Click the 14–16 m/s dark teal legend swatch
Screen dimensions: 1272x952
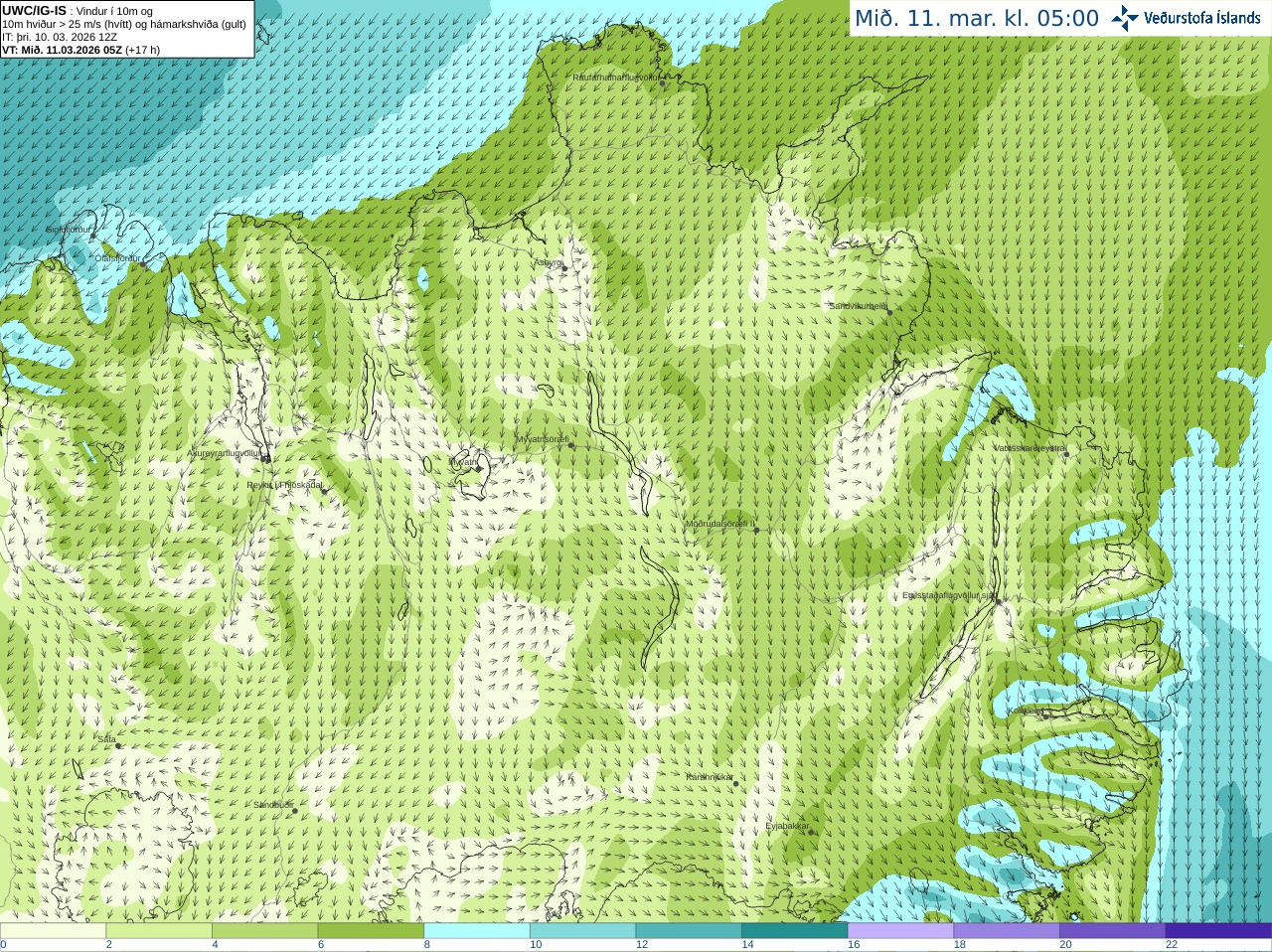tap(795, 930)
